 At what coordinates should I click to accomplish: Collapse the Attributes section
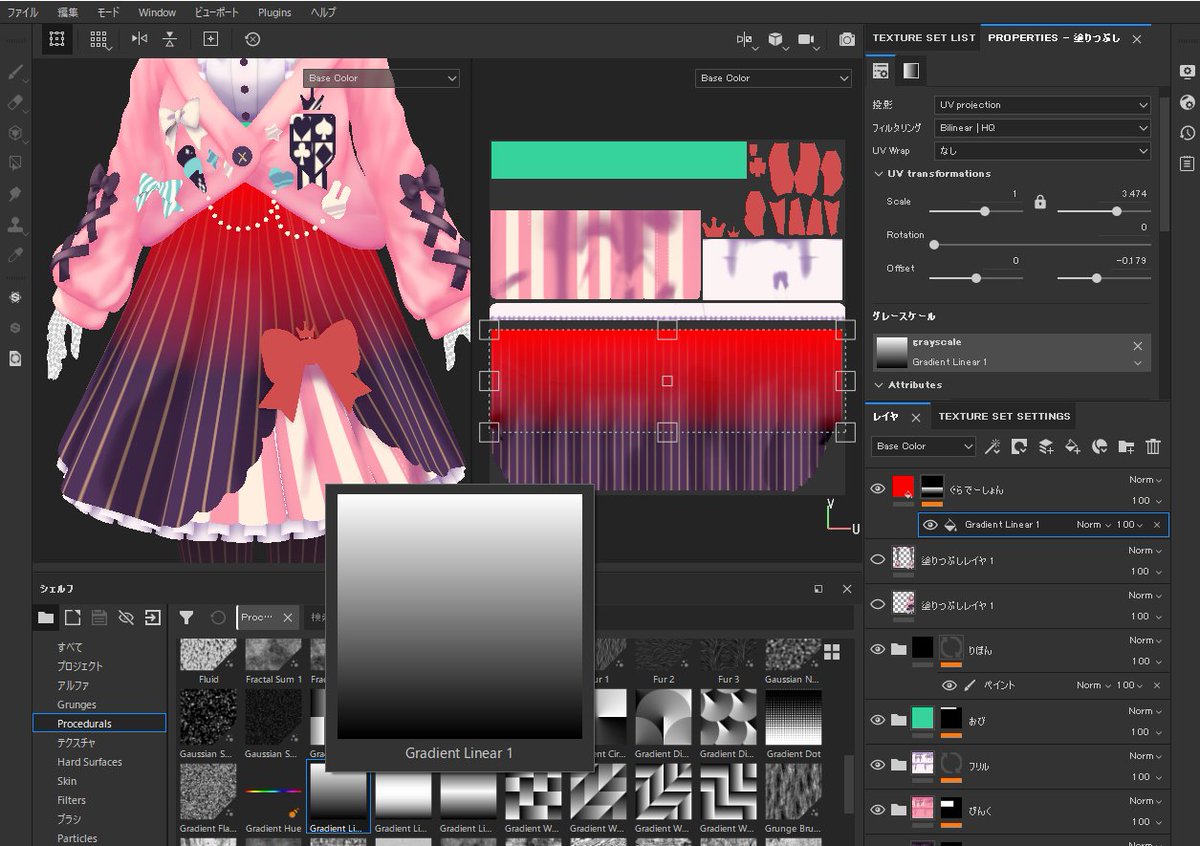click(x=880, y=385)
